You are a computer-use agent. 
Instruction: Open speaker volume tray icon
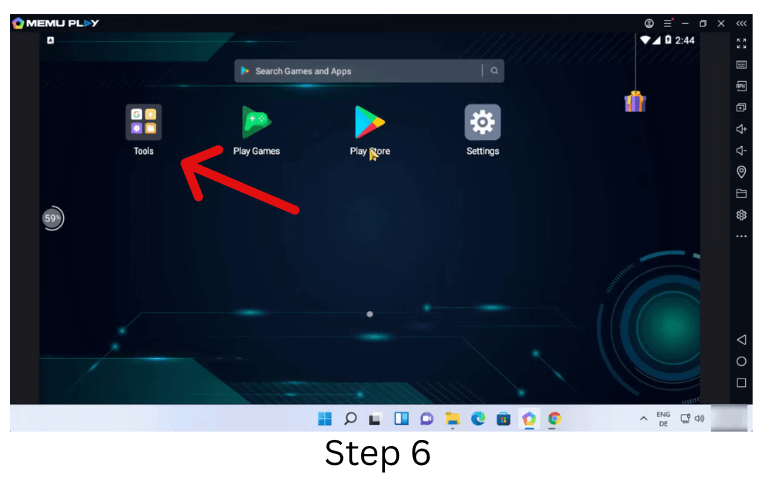click(x=699, y=419)
